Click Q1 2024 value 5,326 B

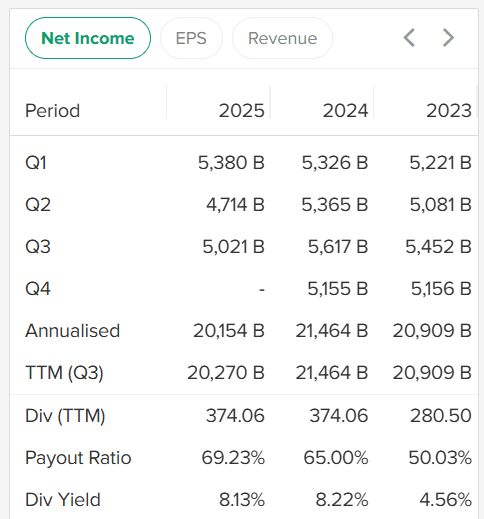(335, 163)
